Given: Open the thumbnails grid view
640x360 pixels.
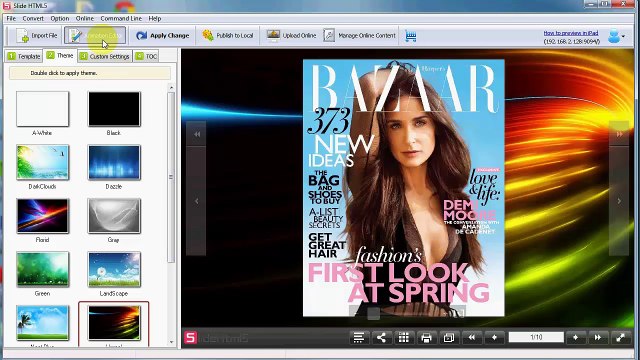Looking at the screenshot, I should pyautogui.click(x=404, y=338).
